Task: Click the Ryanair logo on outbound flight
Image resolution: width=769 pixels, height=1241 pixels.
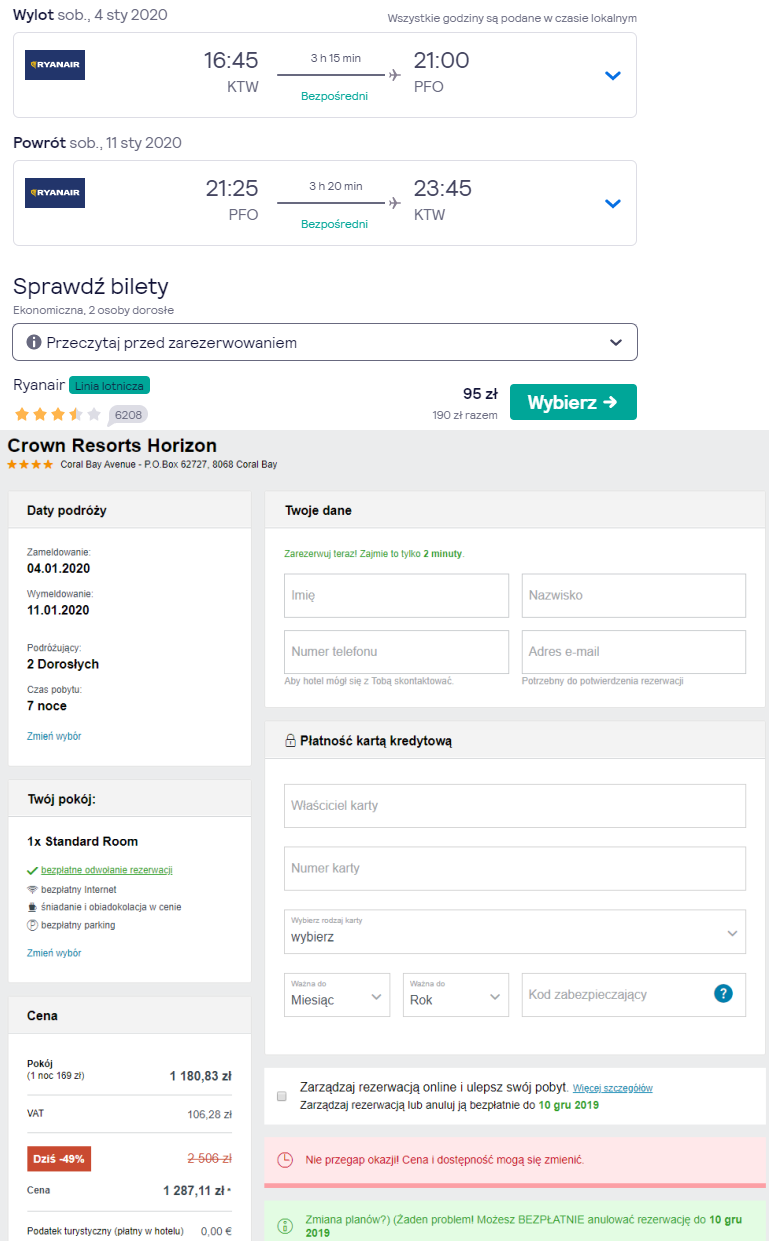Action: (x=55, y=65)
